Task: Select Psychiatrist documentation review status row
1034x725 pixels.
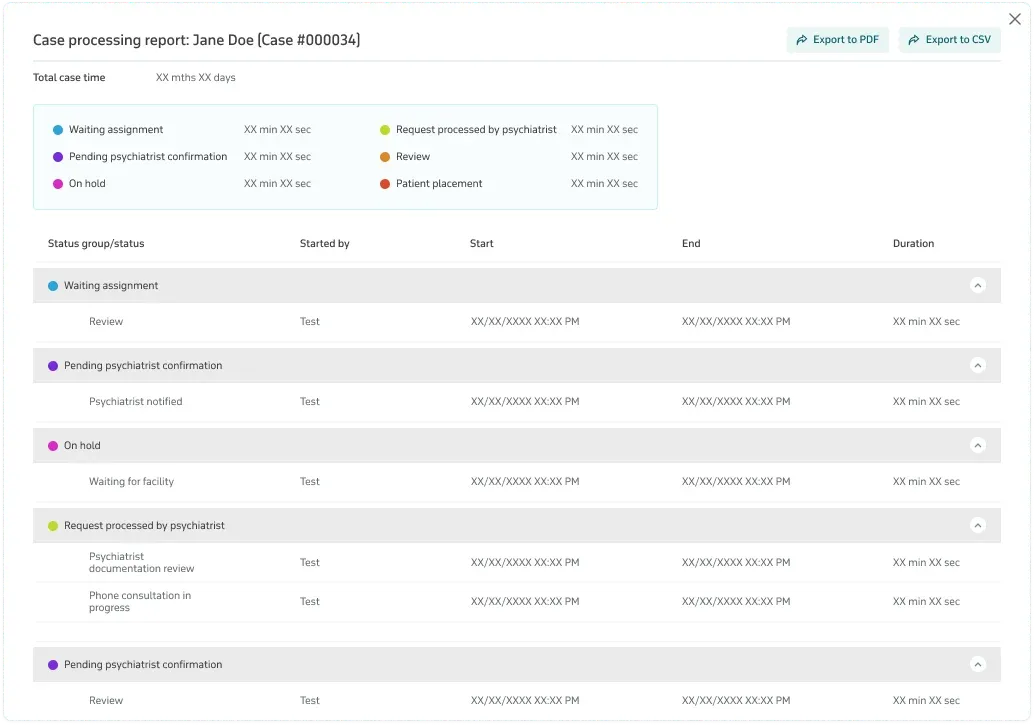Action: [517, 563]
